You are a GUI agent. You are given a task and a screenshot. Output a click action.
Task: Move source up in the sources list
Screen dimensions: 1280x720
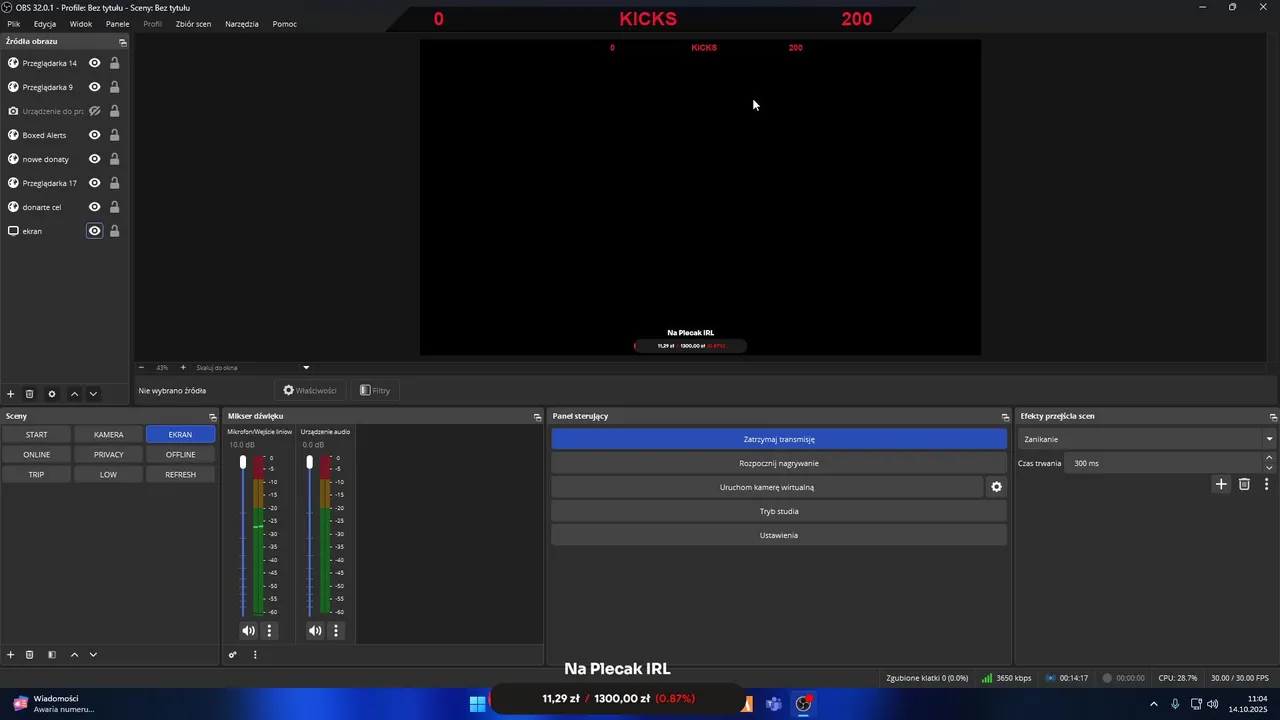click(x=74, y=394)
